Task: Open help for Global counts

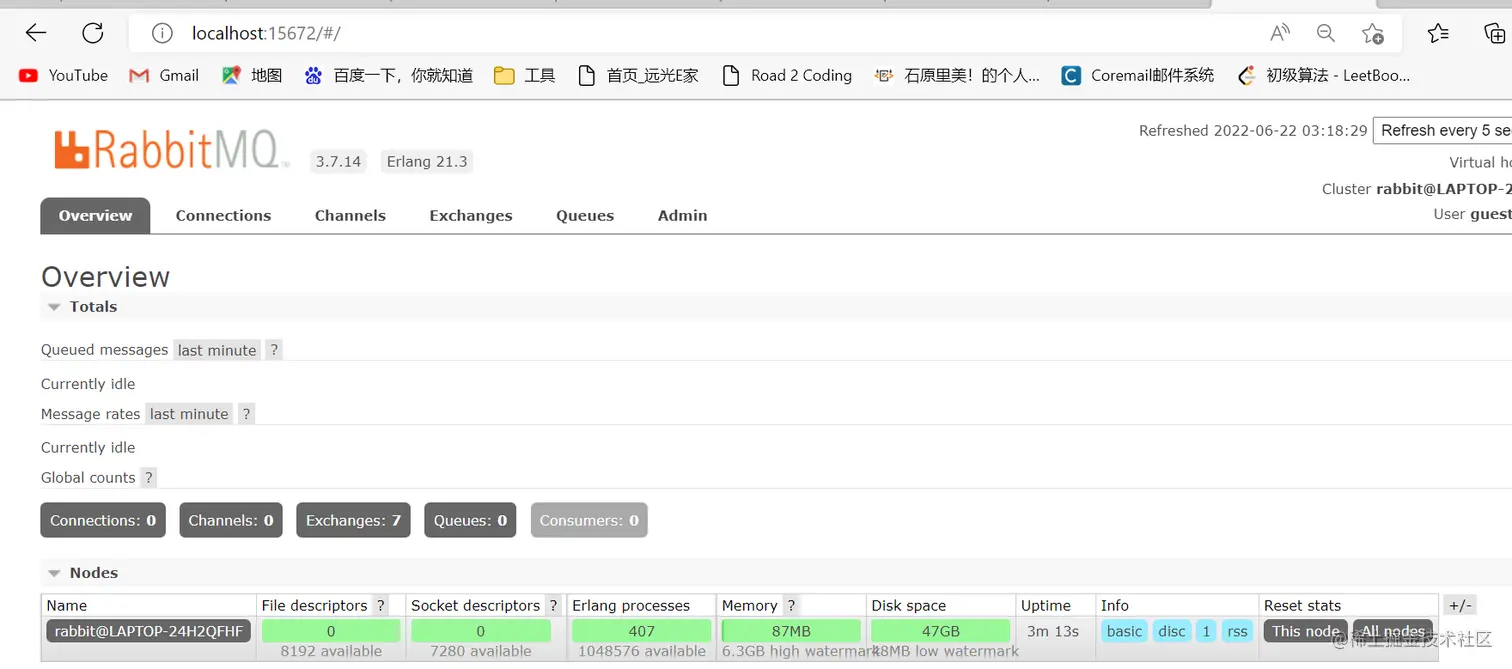Action: (149, 478)
